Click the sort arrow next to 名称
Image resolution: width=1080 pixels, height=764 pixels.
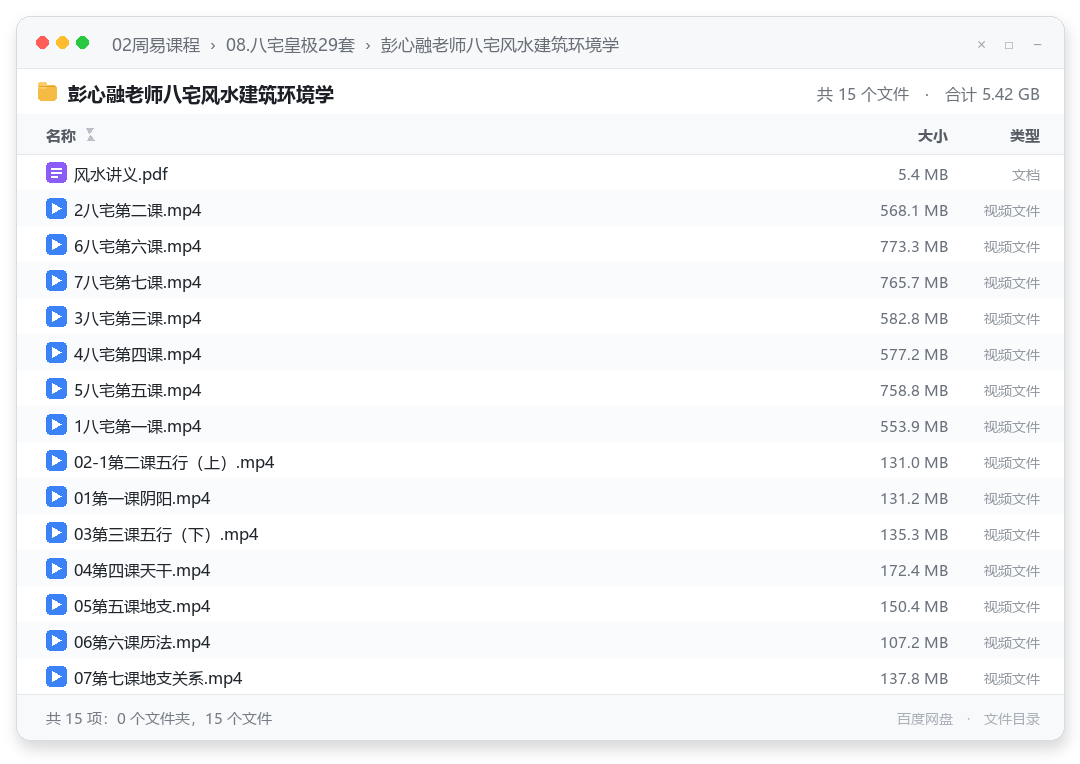pyautogui.click(x=90, y=135)
